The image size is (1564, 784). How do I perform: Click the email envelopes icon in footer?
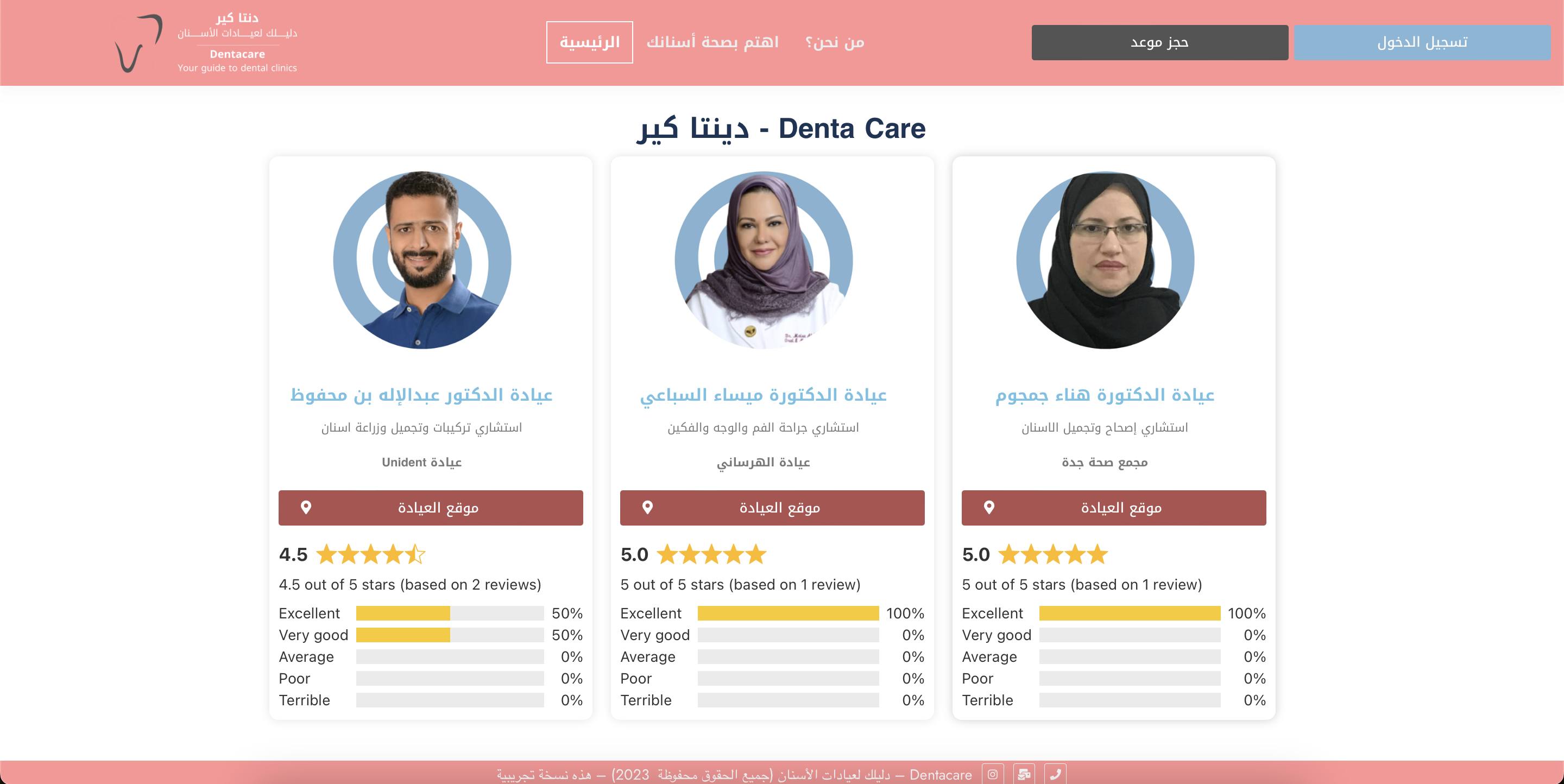(1024, 774)
